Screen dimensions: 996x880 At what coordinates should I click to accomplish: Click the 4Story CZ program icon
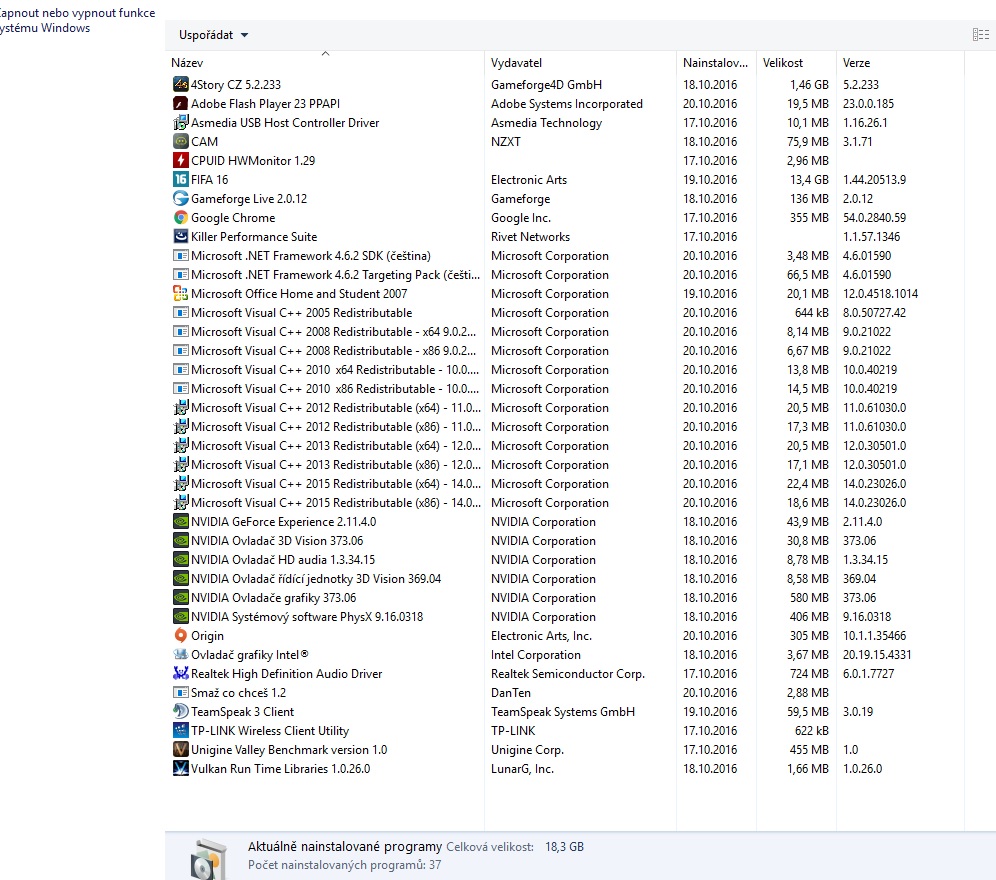click(x=180, y=85)
